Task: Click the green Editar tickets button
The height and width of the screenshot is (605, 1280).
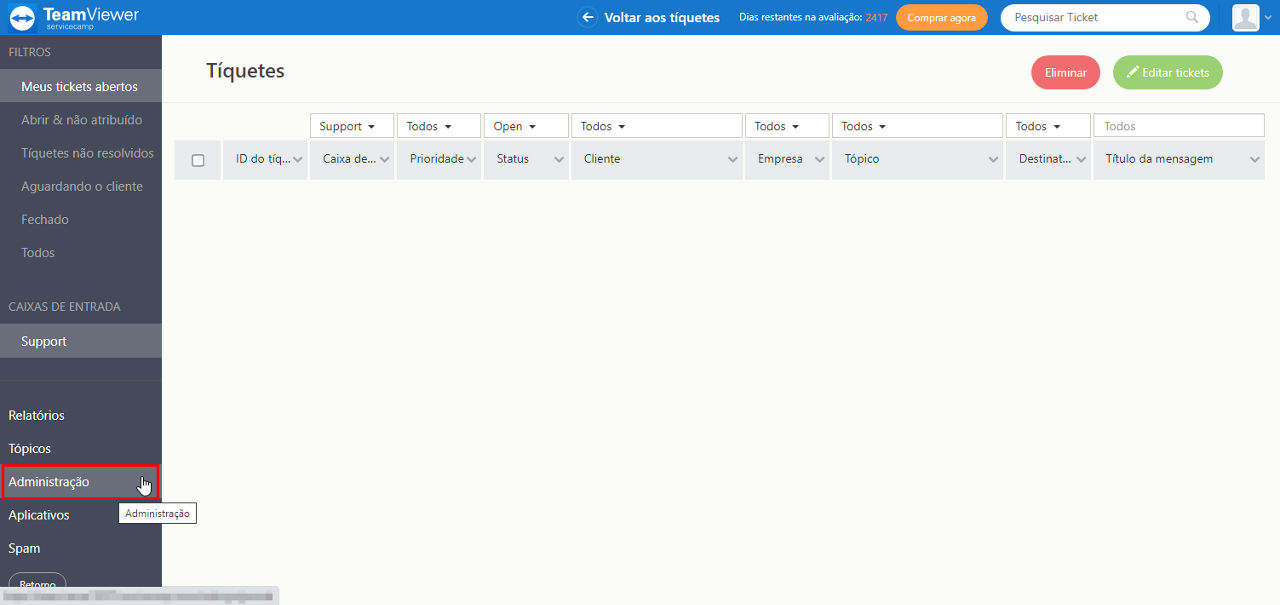Action: tap(1168, 72)
